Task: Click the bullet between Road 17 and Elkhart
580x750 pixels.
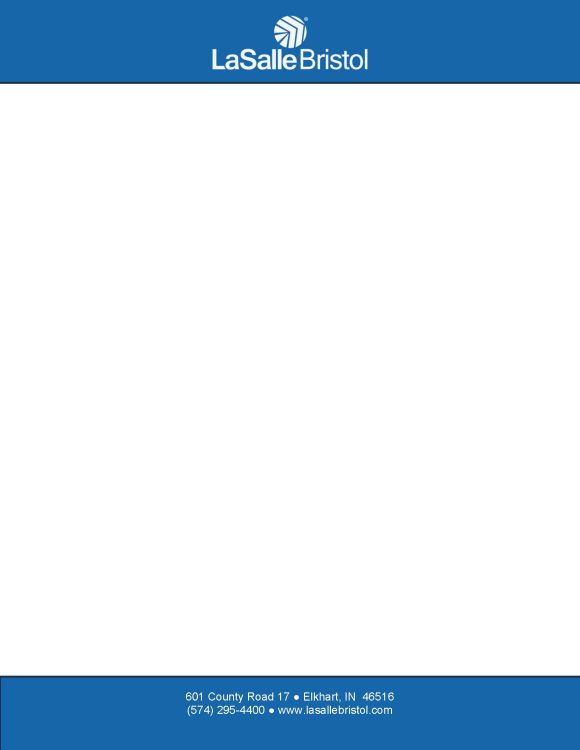Action: click(x=296, y=698)
